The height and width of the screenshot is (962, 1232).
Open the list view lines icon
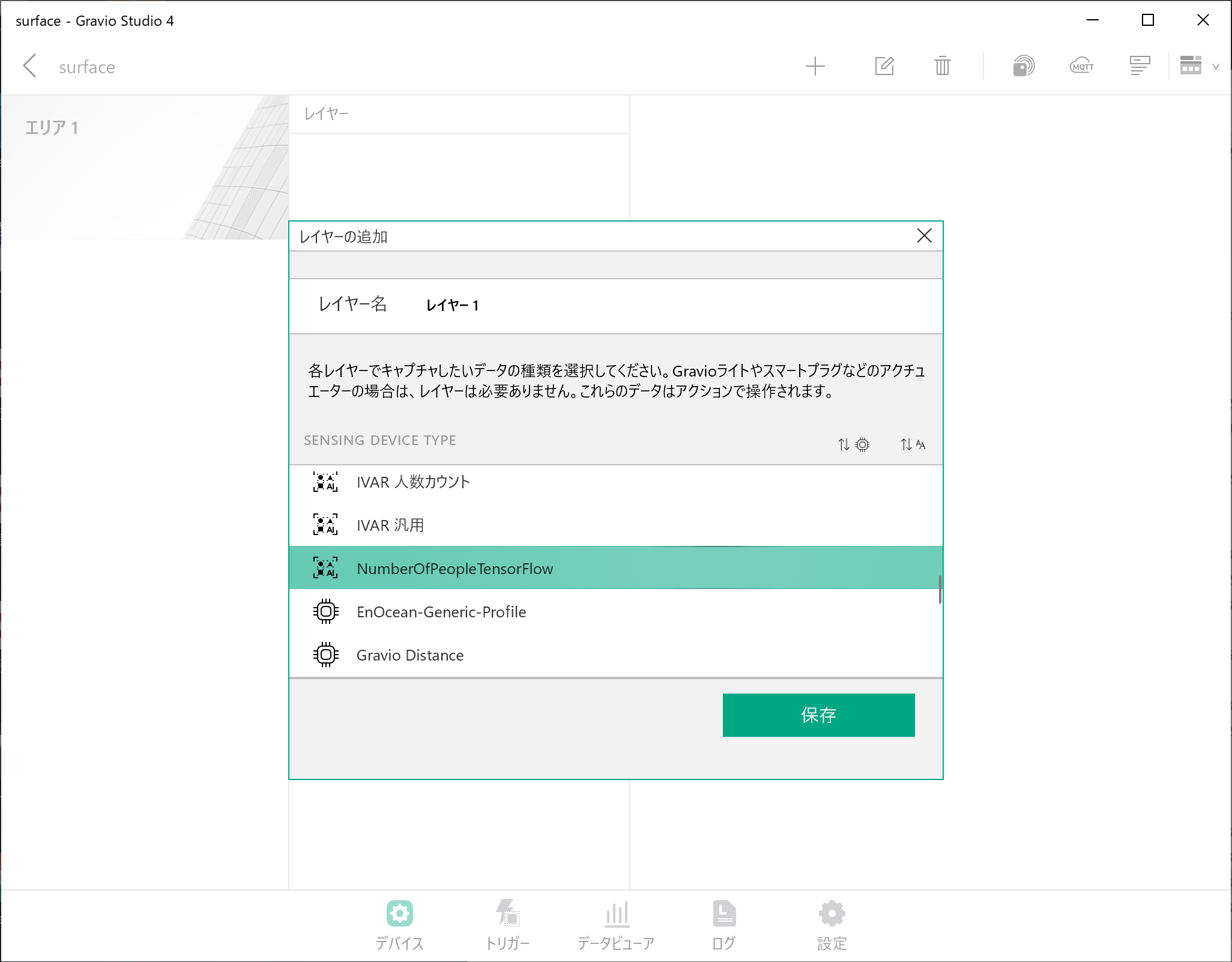pyautogui.click(x=1139, y=66)
